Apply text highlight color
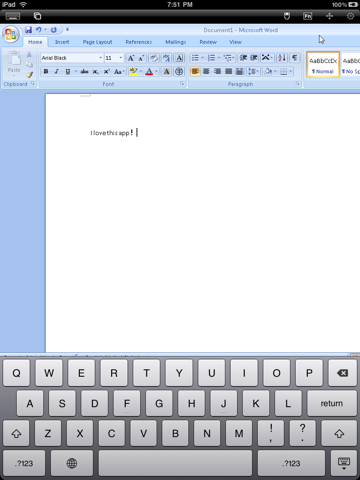This screenshot has height=480, width=360. [x=133, y=71]
